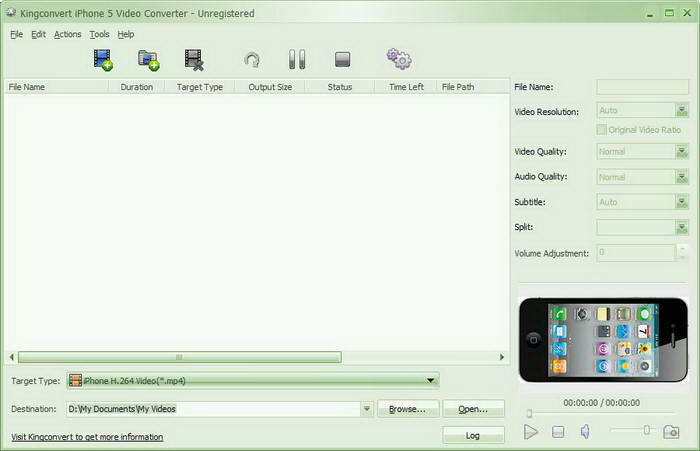Click the Remove Video toolbar icon
The width and height of the screenshot is (700, 451).
(194, 60)
